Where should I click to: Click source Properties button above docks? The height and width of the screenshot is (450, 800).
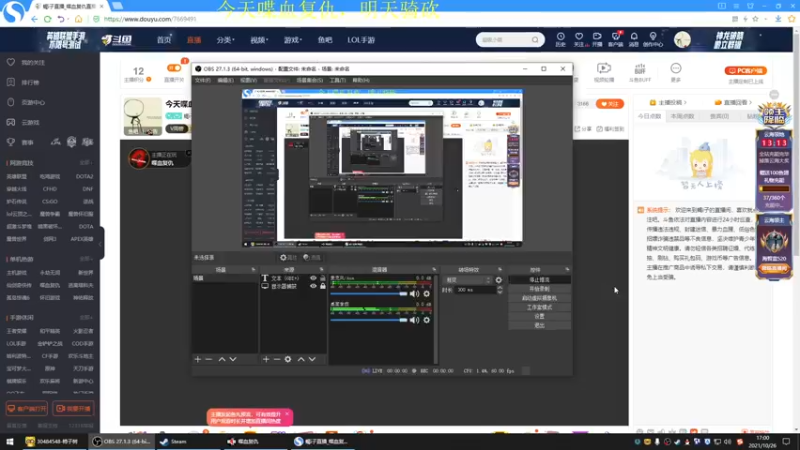coord(288,258)
